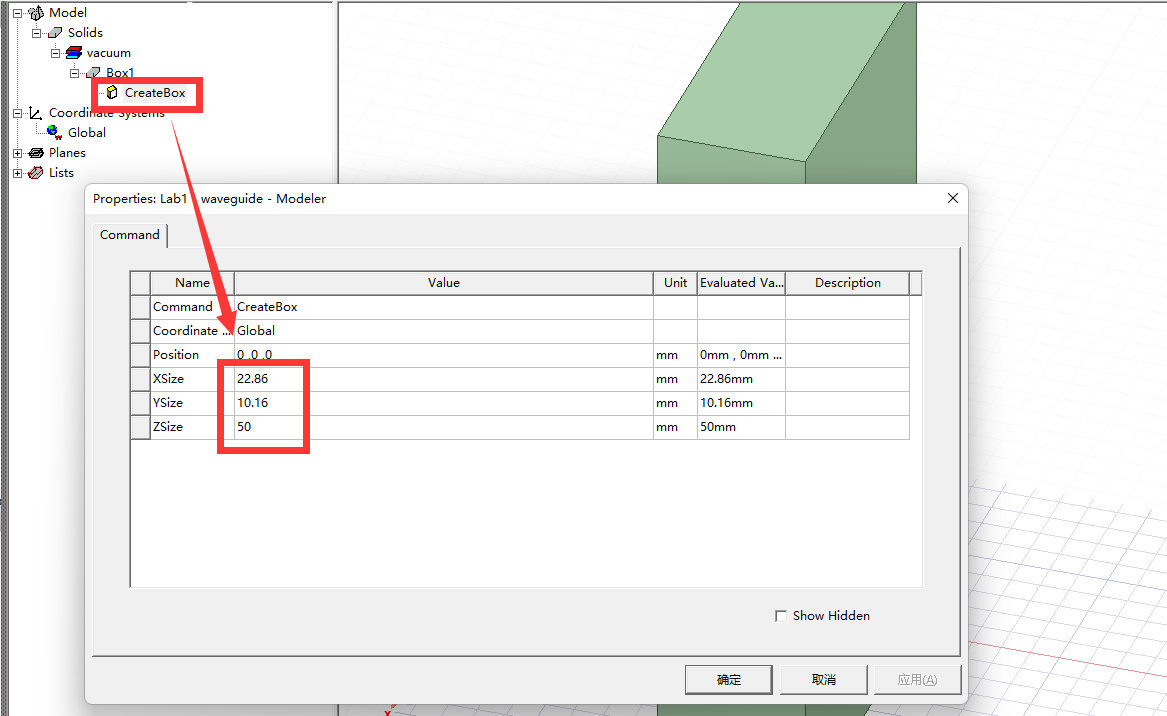Click the 取消 (Cancel) button
The height and width of the screenshot is (716, 1167).
pos(824,680)
